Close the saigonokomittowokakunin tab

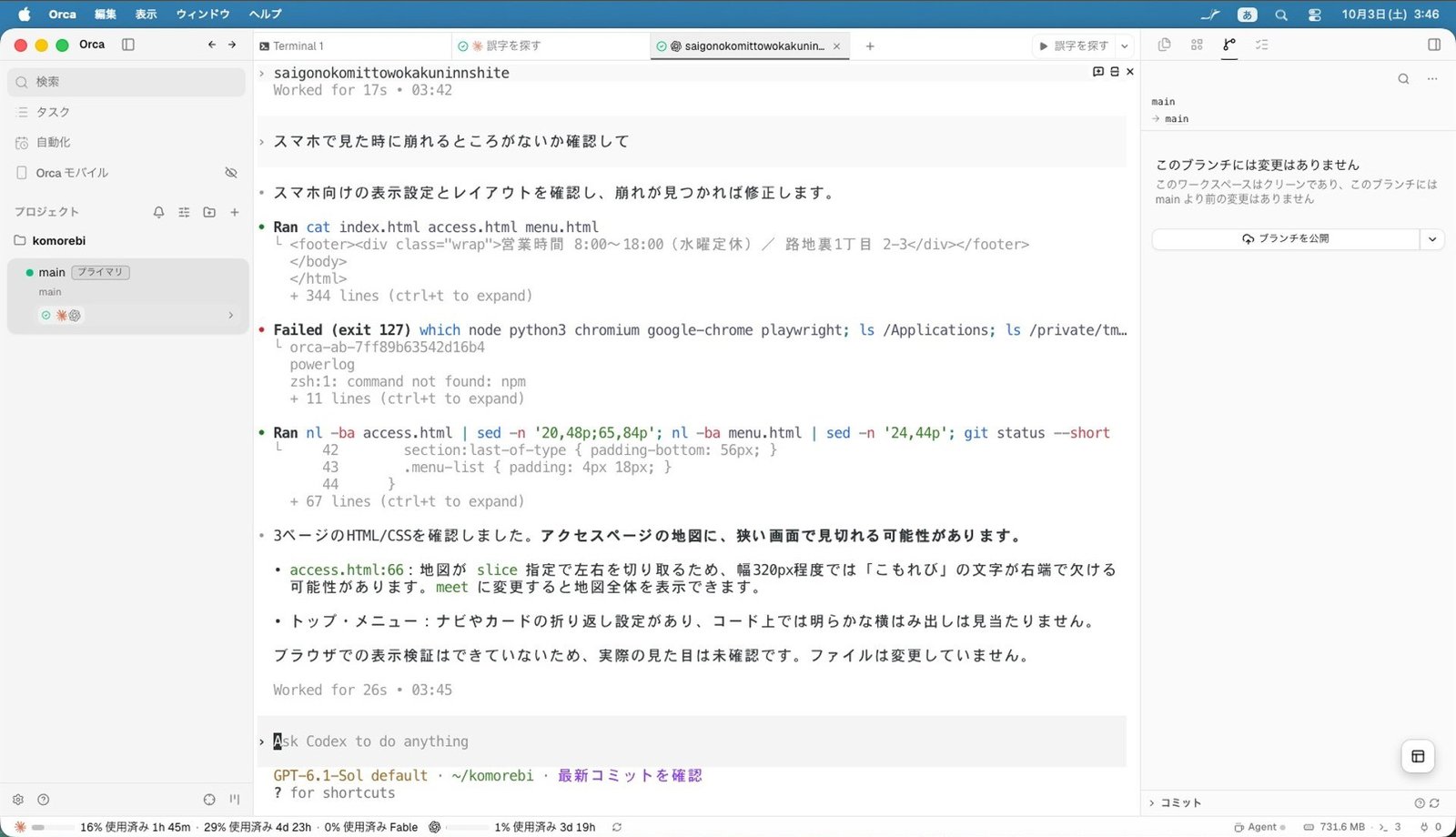[x=836, y=45]
